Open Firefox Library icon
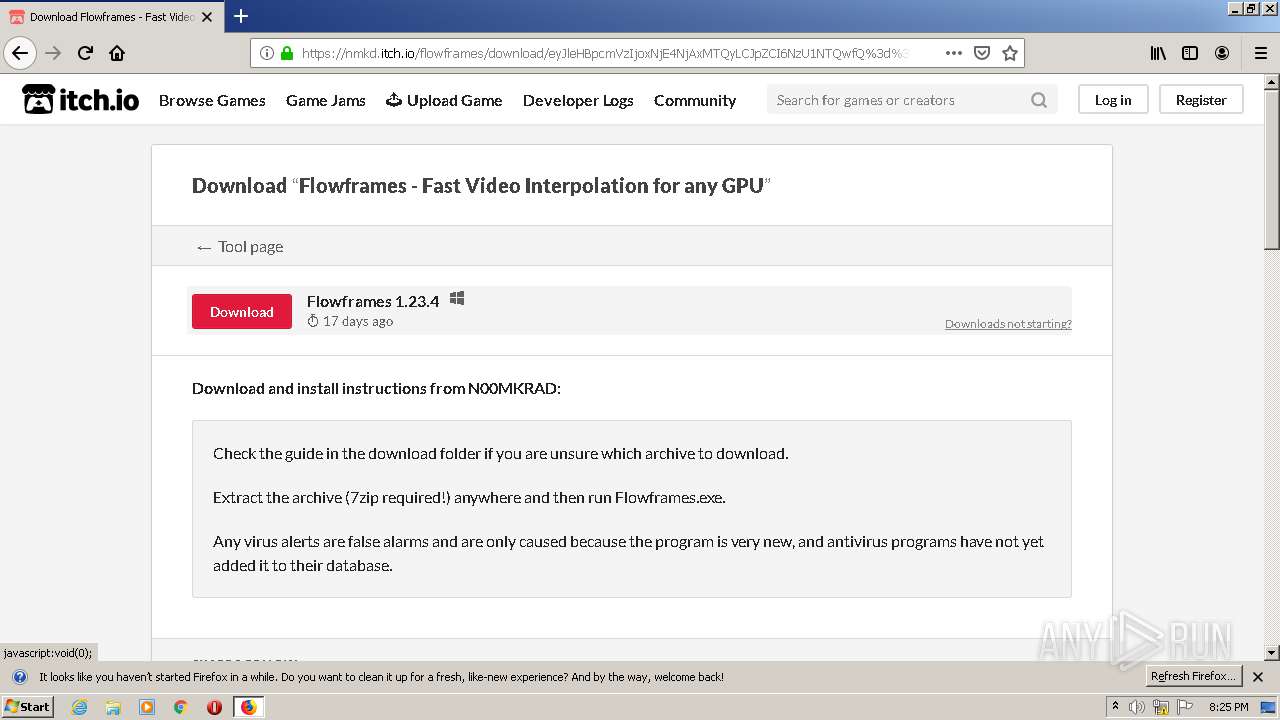This screenshot has height=720, width=1280. tap(1158, 53)
